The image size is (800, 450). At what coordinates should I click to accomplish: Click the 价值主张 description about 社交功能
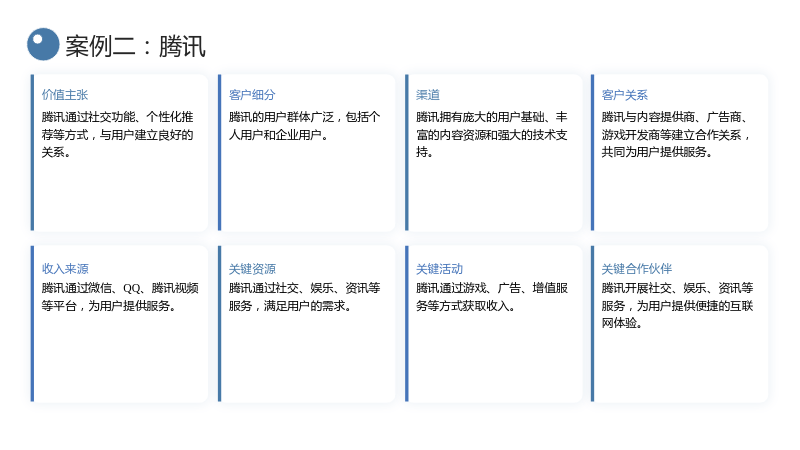pyautogui.click(x=117, y=135)
